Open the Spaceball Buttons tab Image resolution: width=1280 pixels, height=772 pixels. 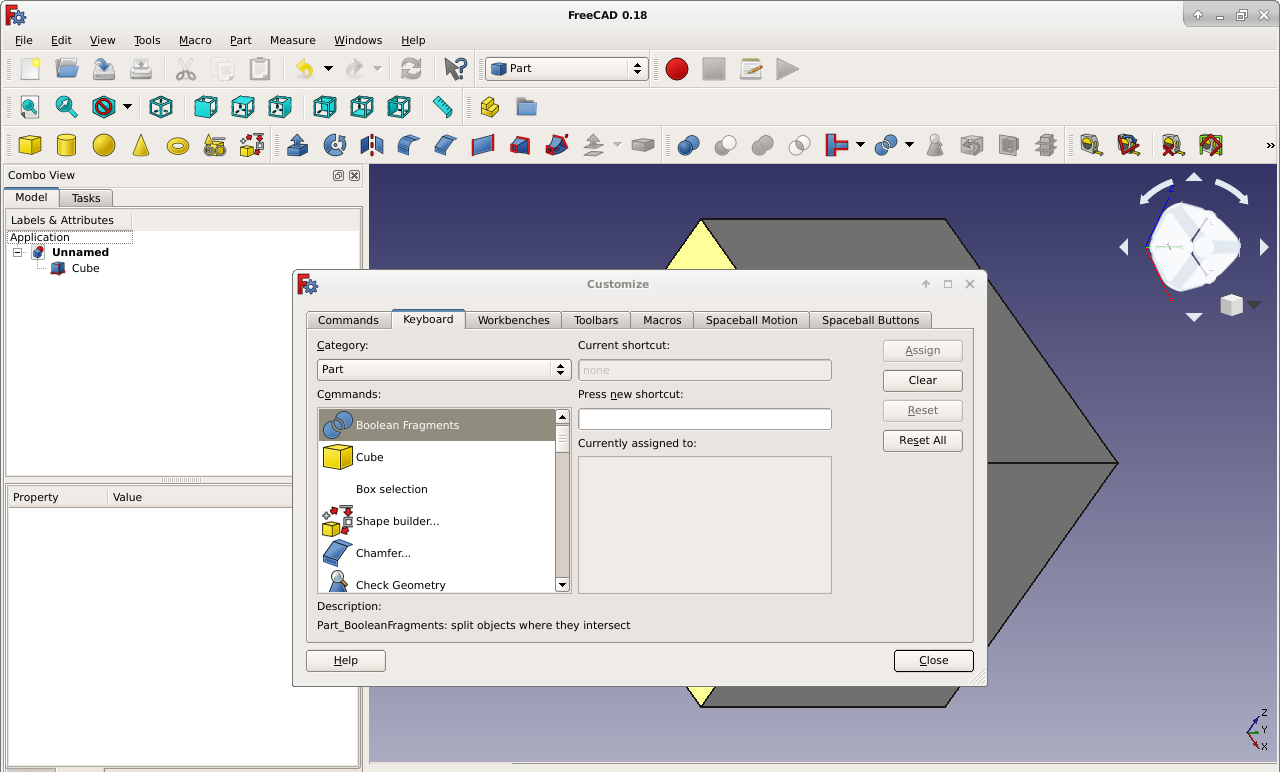870,320
